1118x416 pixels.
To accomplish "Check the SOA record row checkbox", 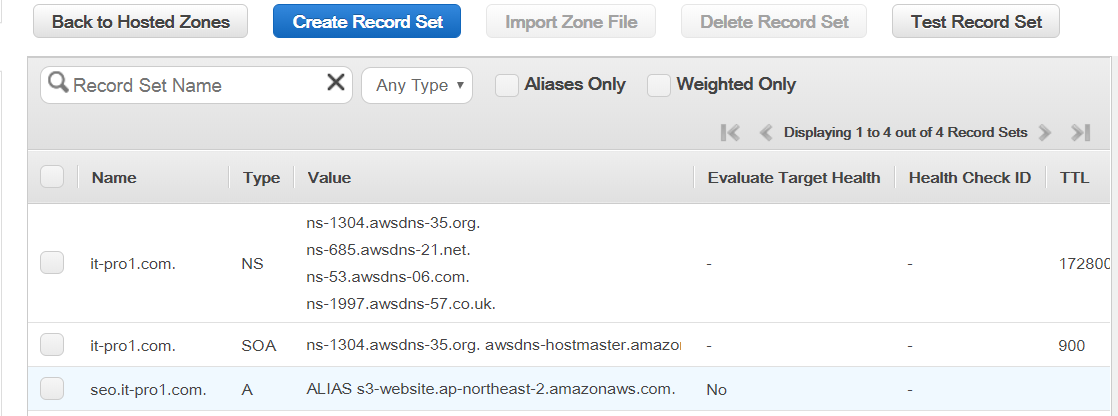I will click(52, 345).
